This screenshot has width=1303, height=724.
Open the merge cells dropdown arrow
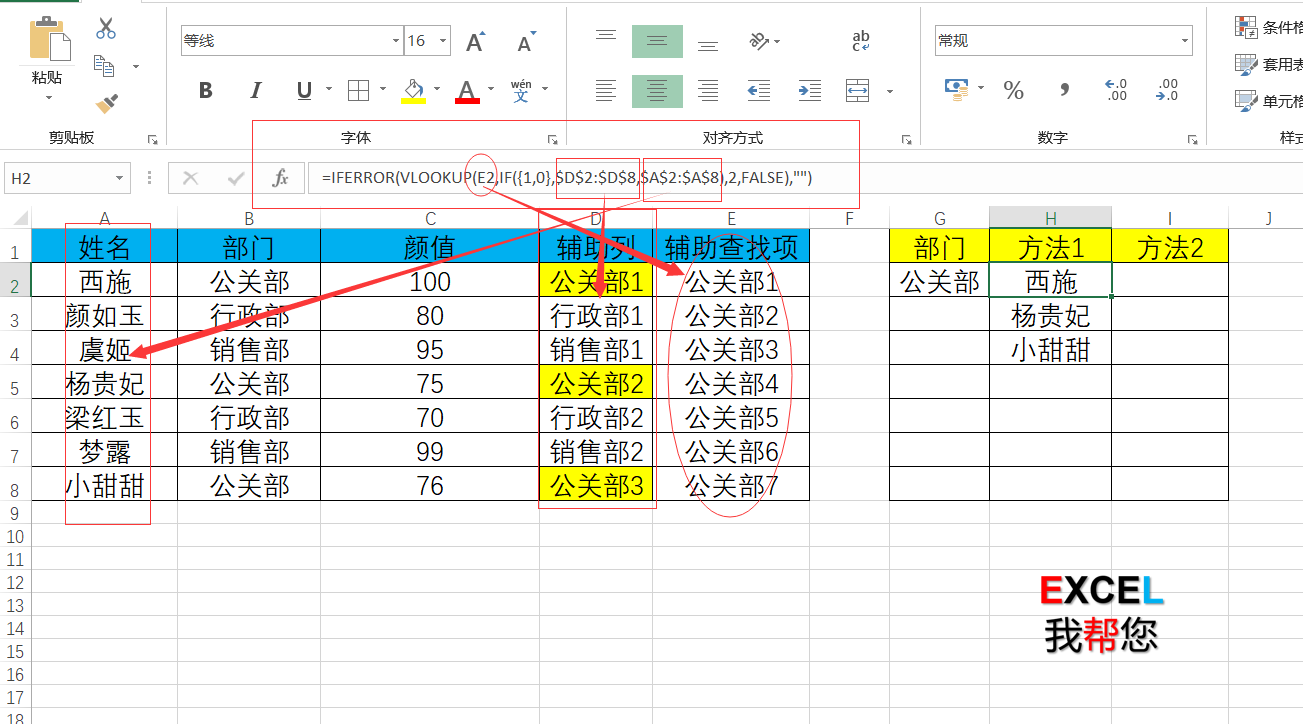point(889,91)
